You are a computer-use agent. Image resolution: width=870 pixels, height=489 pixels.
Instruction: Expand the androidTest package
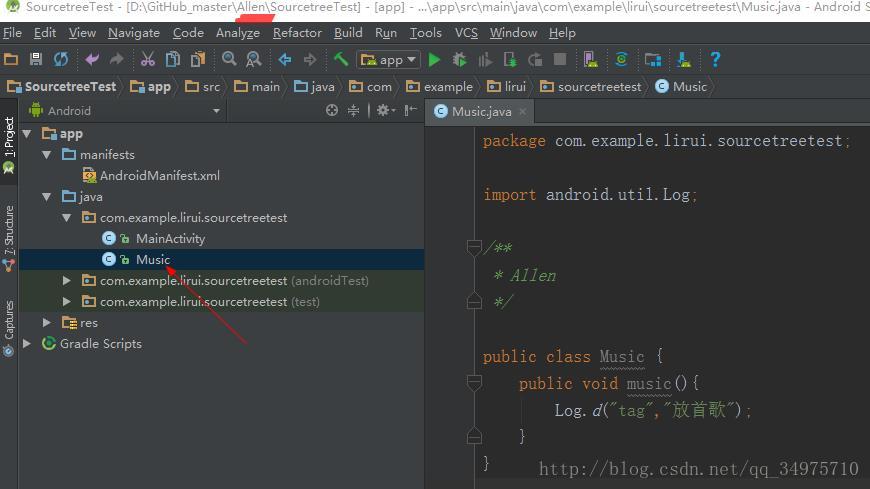[67, 281]
